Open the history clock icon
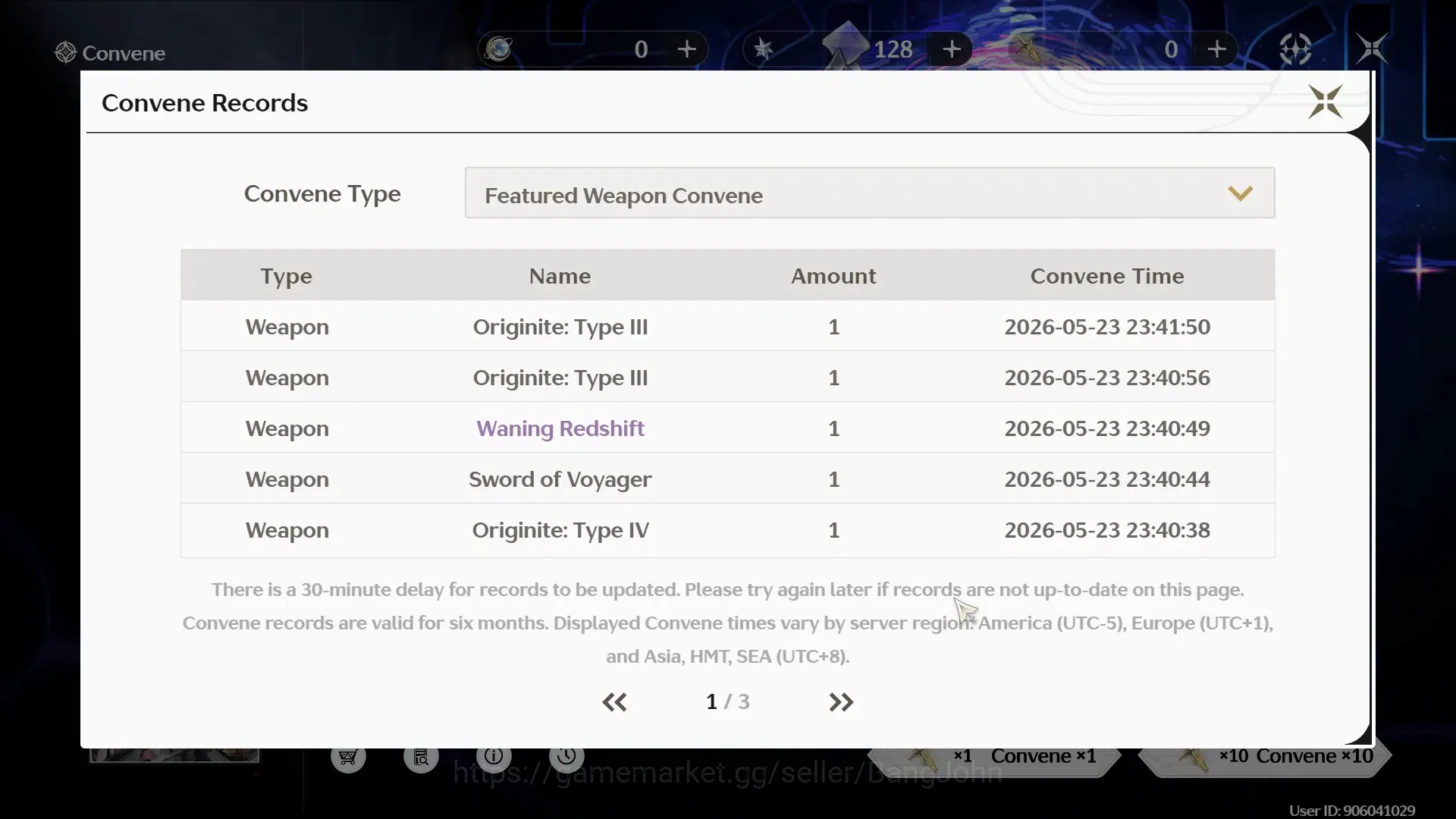Screen dimensions: 1456x819 pyautogui.click(x=566, y=757)
